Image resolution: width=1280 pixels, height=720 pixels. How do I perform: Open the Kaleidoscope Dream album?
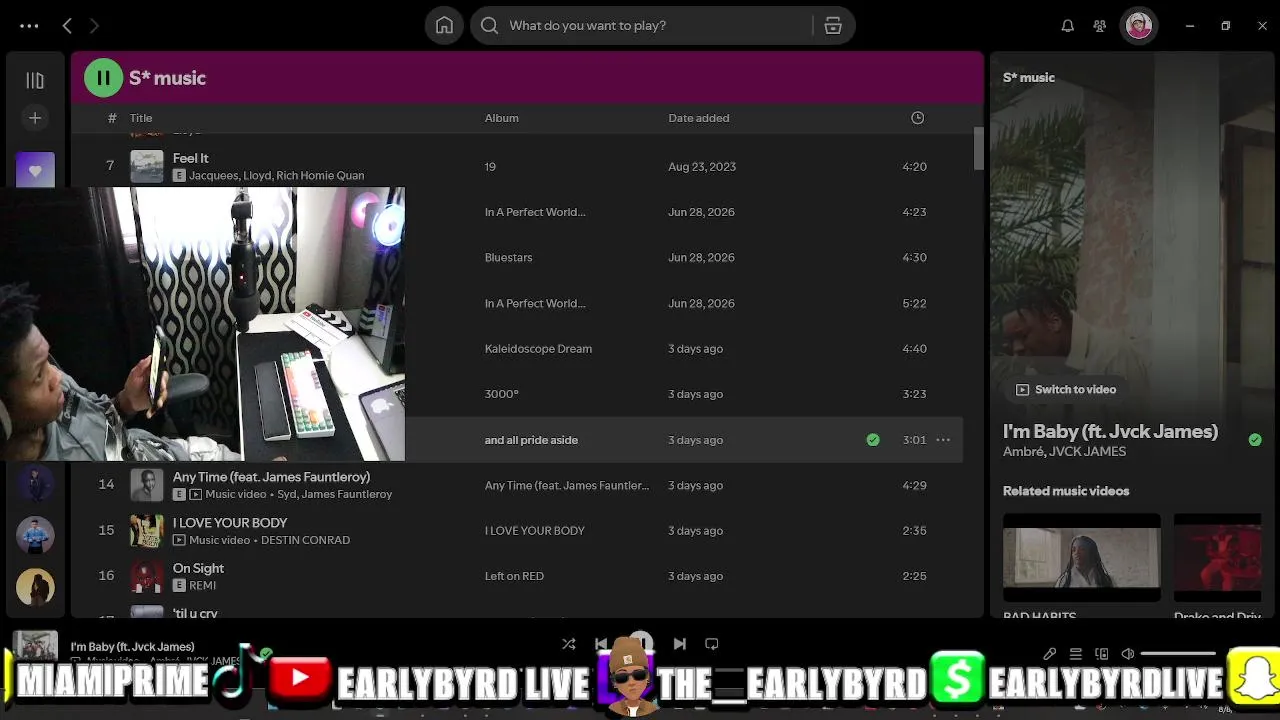click(x=538, y=349)
